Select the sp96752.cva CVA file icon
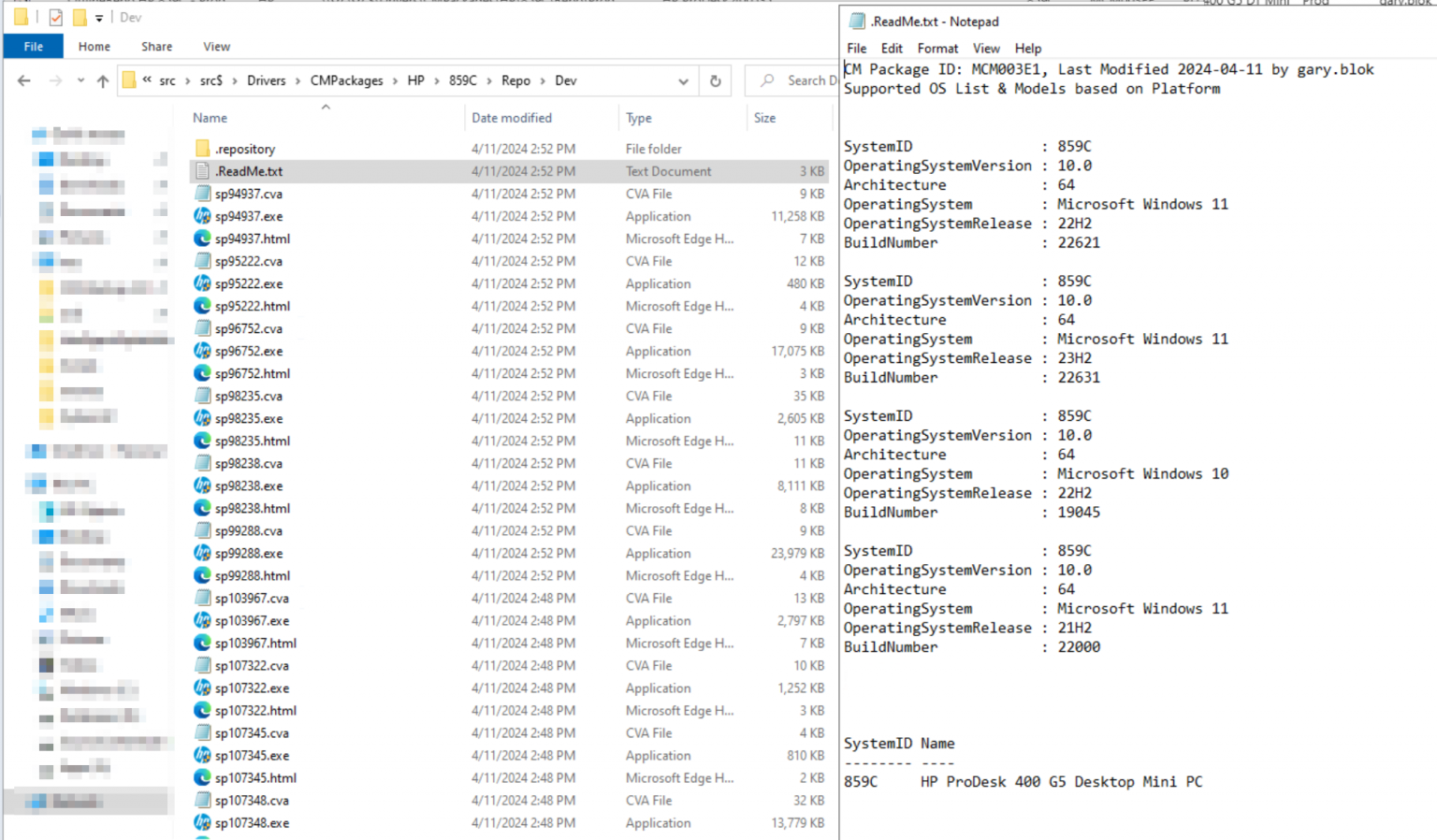 click(202, 328)
